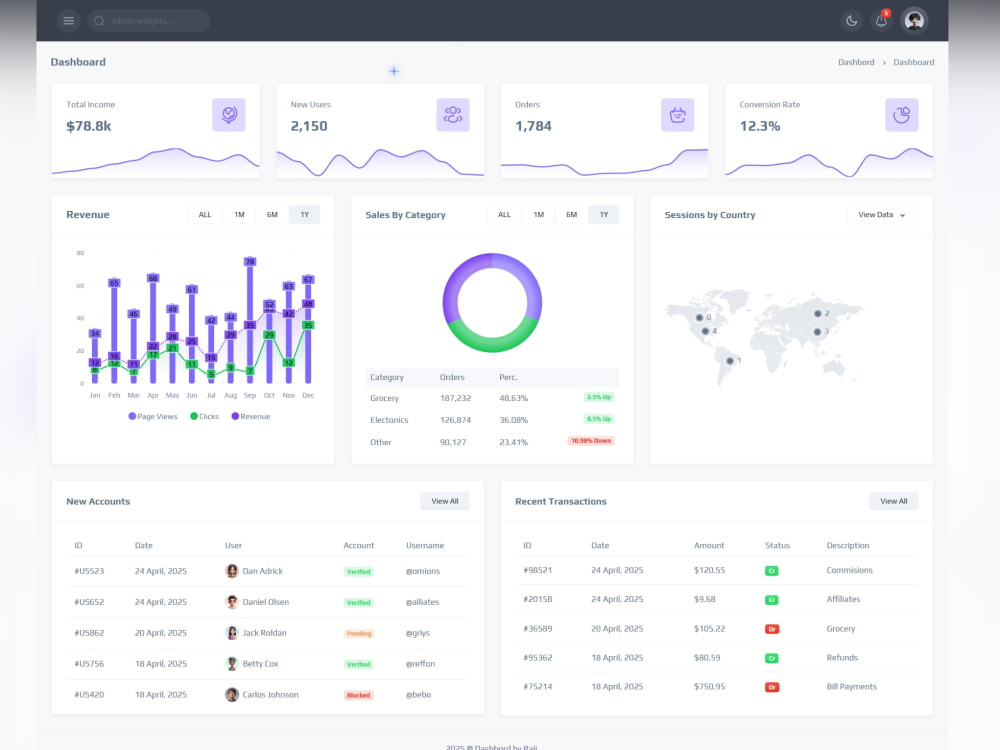Click Betty Cox's avatar
Image resolution: width=1000 pixels, height=750 pixels.
click(232, 664)
